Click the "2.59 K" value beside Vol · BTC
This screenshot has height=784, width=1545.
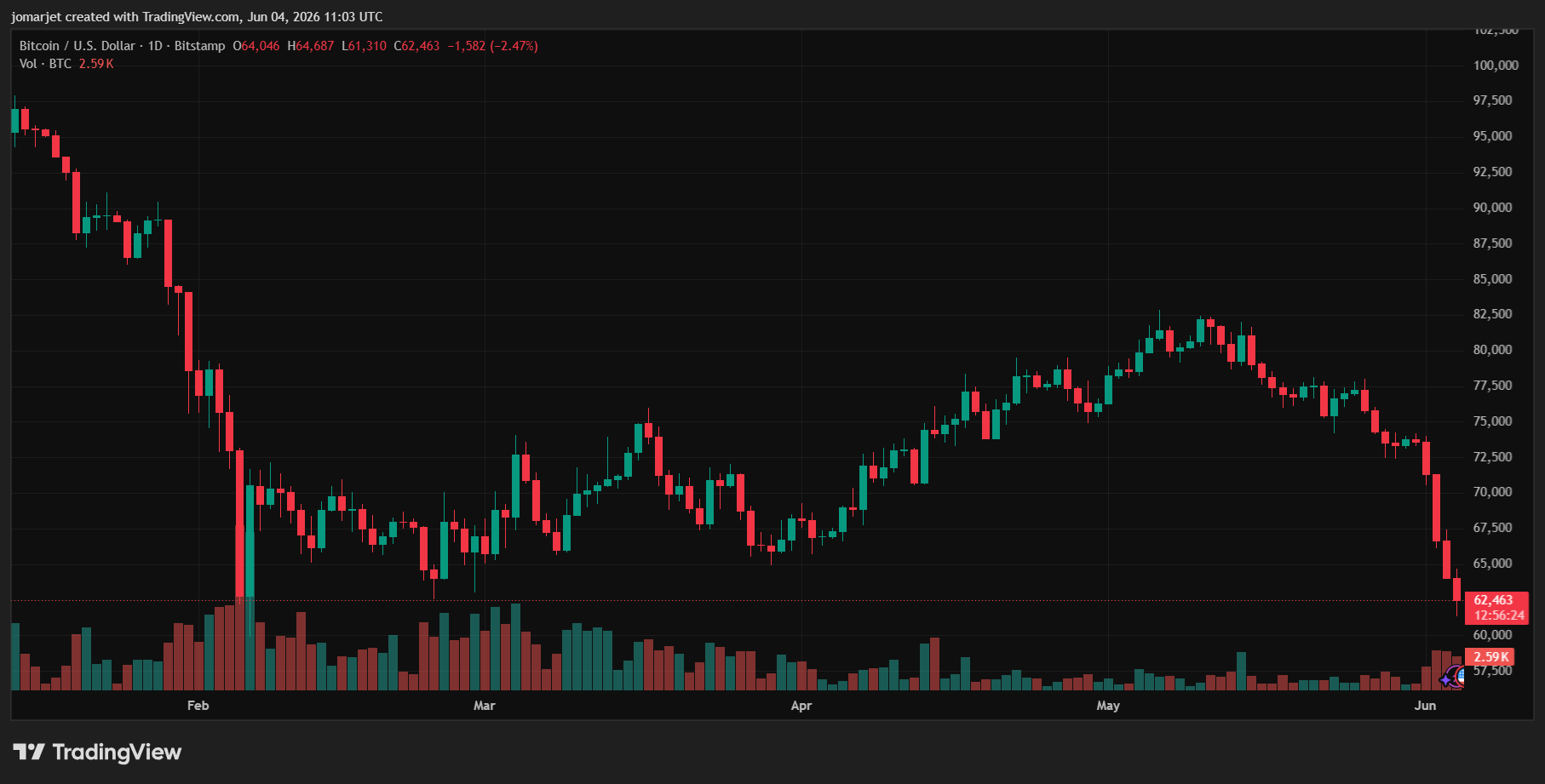click(x=96, y=64)
